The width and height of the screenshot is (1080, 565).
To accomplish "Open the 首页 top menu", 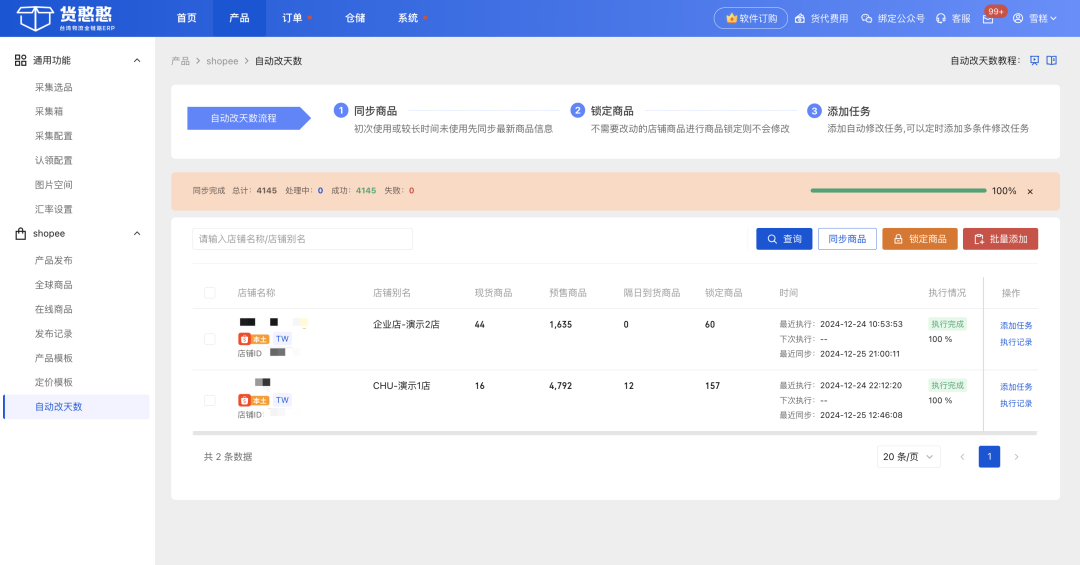I will click(187, 18).
